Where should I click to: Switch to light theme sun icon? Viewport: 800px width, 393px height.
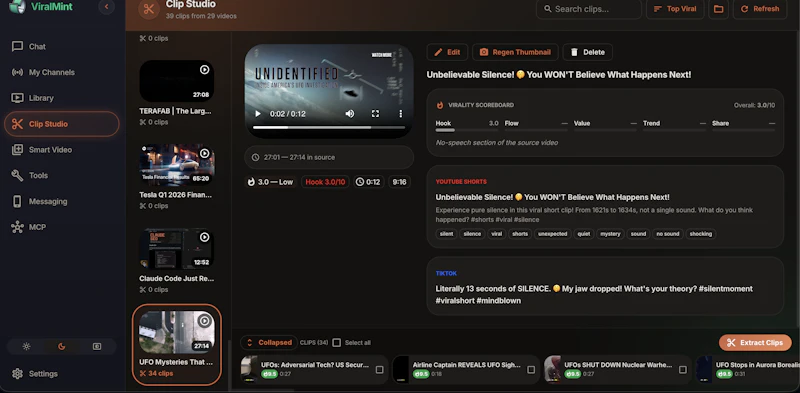point(27,347)
